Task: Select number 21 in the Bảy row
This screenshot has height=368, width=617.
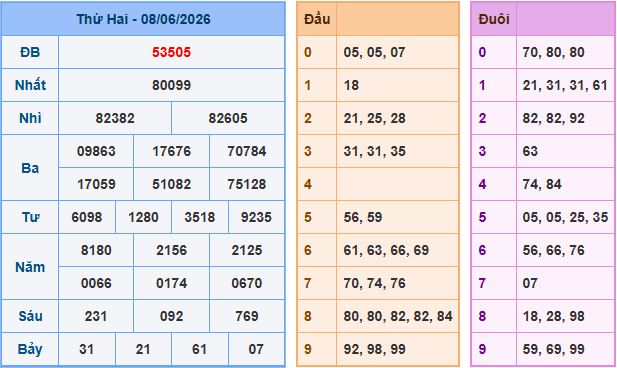Action: tap(143, 349)
